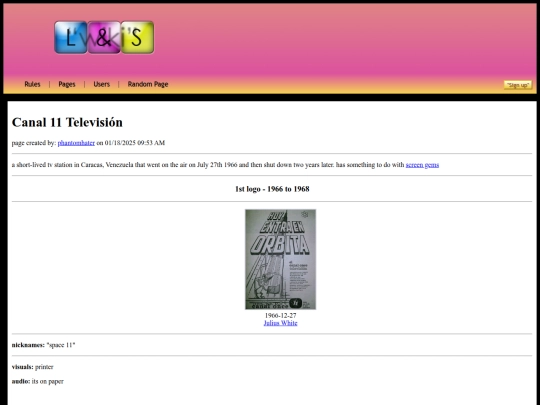
Task: Click the "visuals: printer" line
Action: point(32,367)
